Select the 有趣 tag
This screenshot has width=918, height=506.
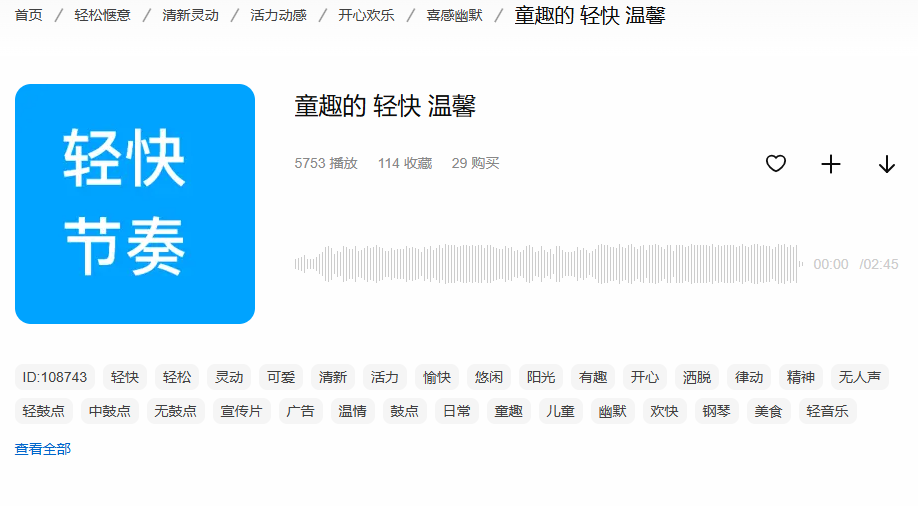[593, 377]
